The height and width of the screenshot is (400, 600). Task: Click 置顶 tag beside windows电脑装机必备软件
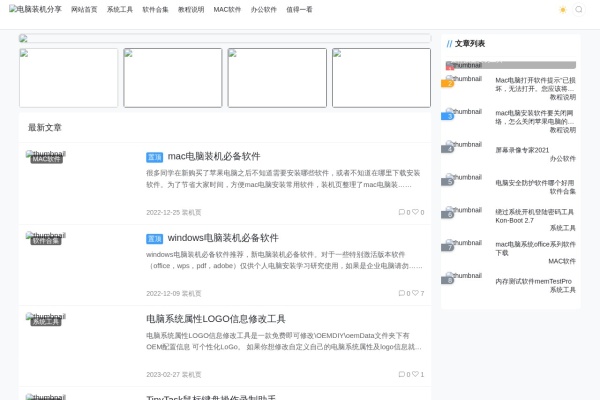(x=155, y=238)
